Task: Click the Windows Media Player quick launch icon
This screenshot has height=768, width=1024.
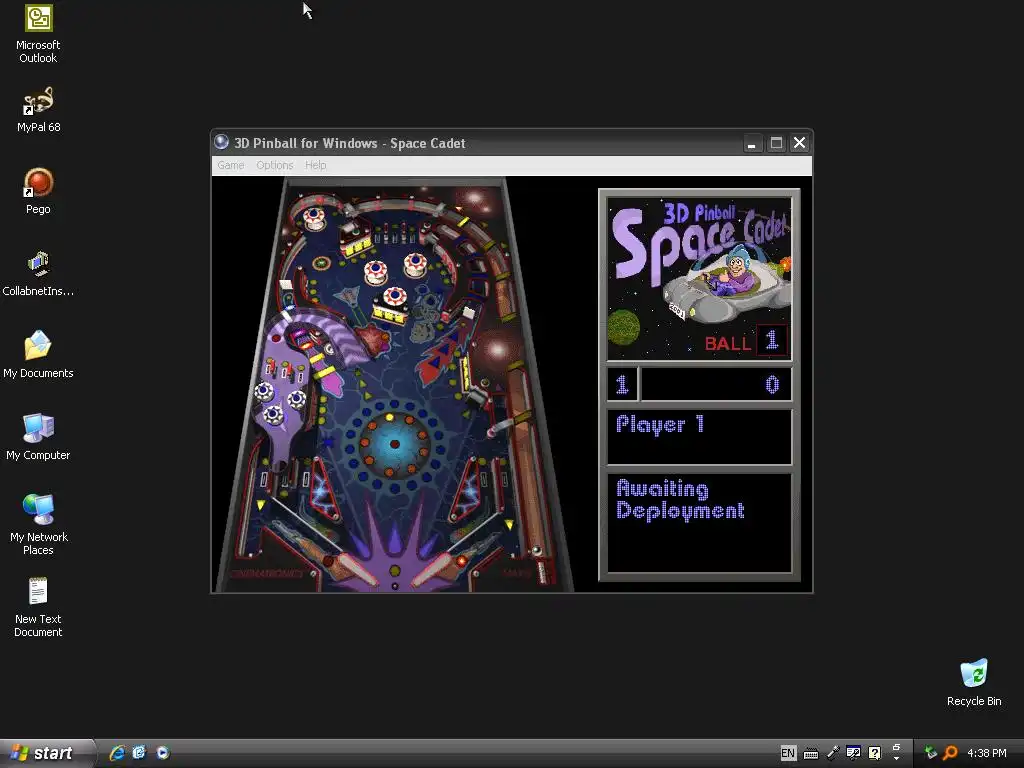Action: coord(163,753)
